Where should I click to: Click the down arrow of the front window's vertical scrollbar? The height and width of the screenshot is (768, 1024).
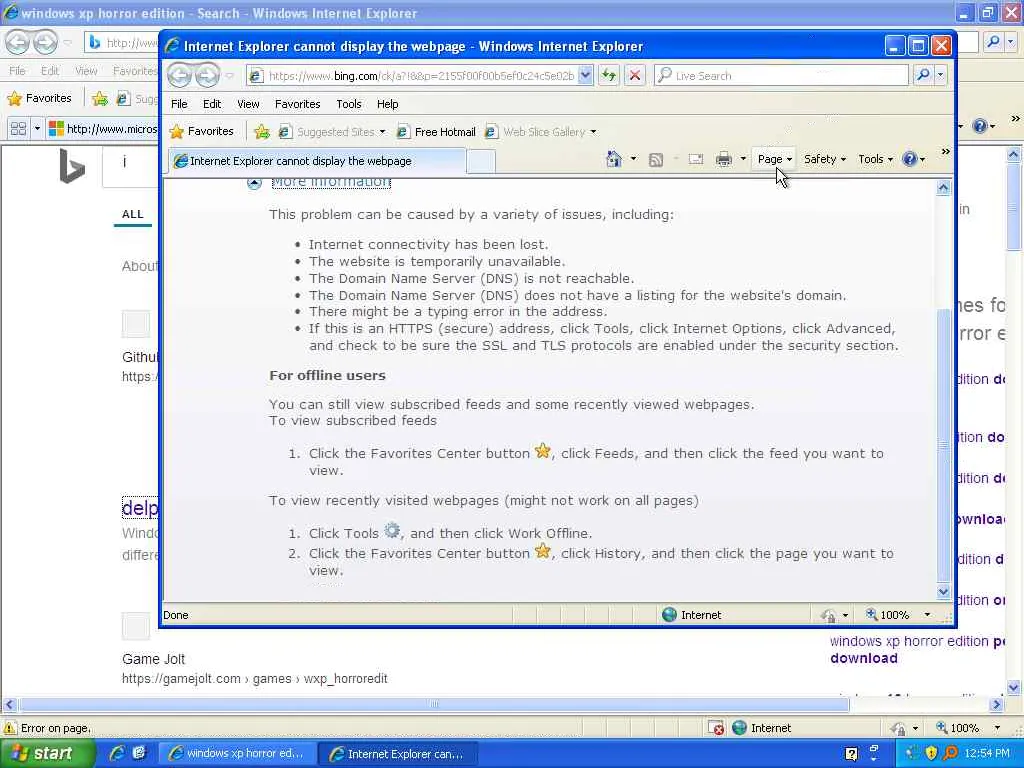tap(943, 591)
